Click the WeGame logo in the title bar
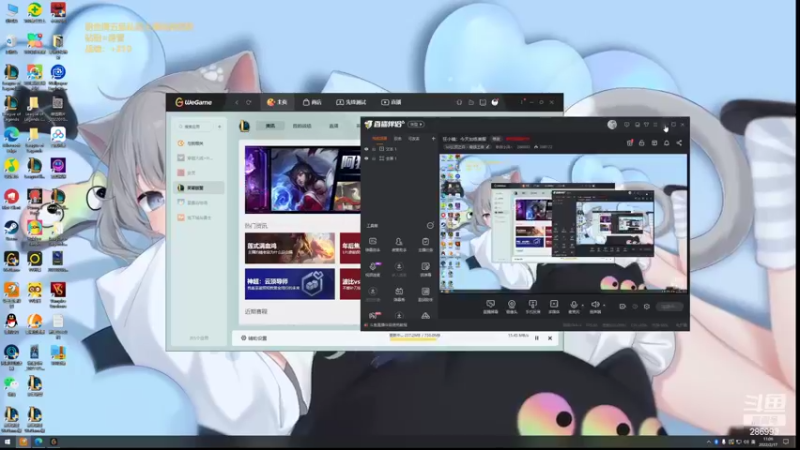This screenshot has height=450, width=800. [193, 103]
